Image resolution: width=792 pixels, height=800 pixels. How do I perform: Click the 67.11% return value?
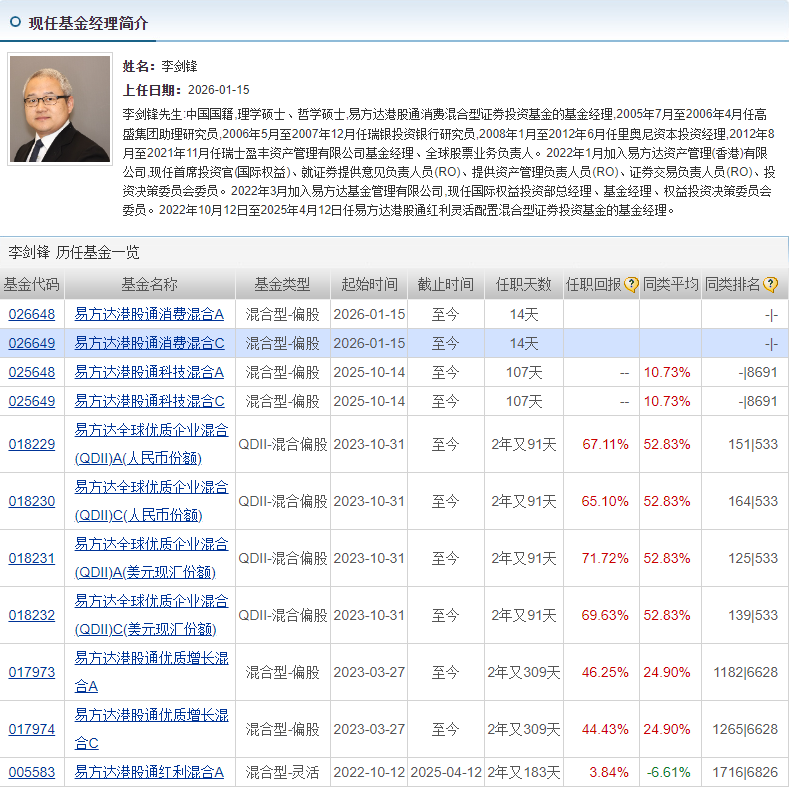point(605,444)
